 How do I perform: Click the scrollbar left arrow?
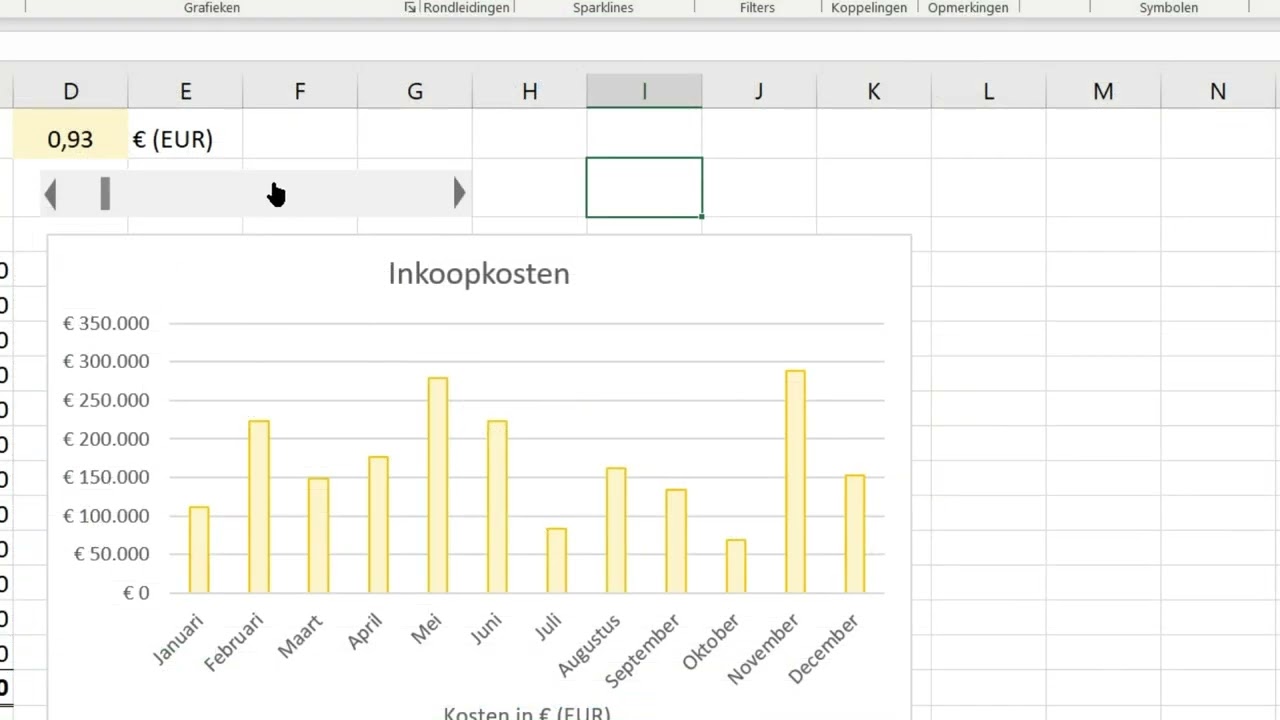[x=51, y=193]
